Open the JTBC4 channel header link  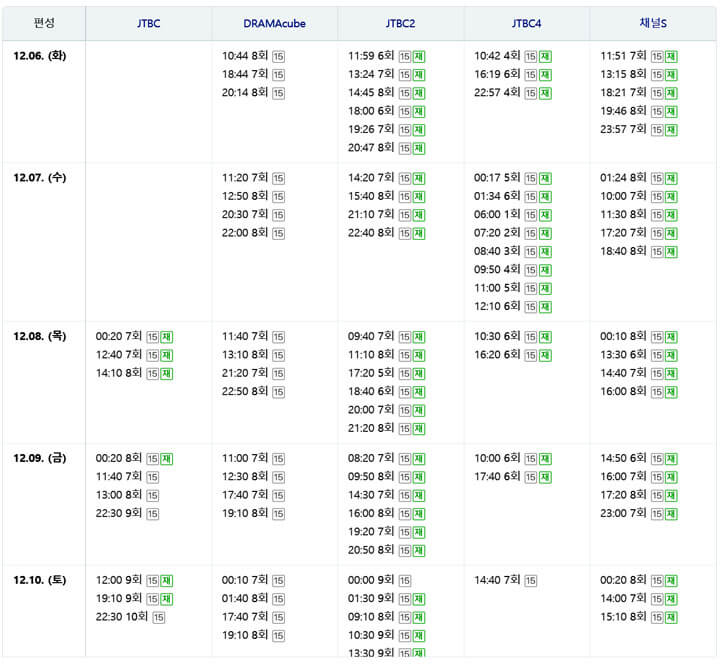click(x=527, y=23)
